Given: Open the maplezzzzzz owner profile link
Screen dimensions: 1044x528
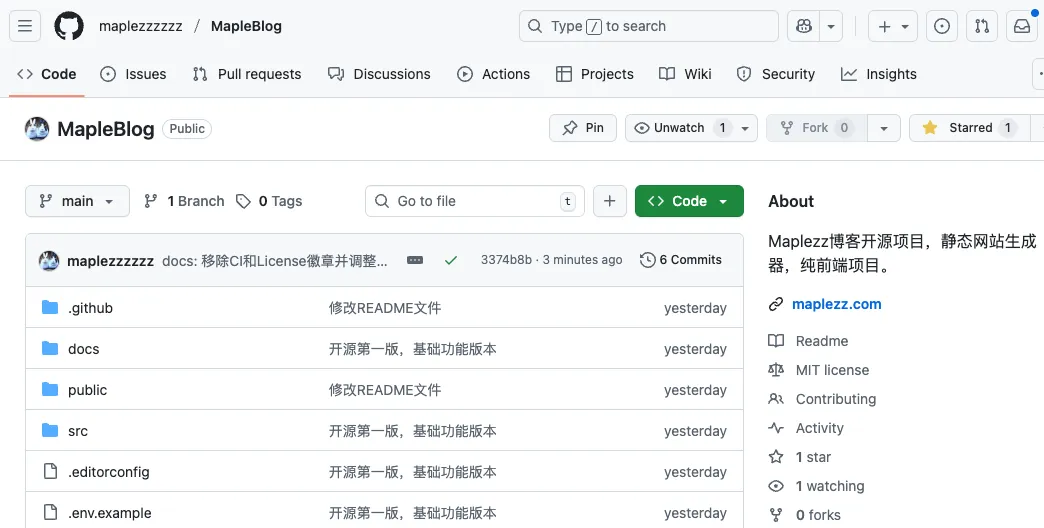Looking at the screenshot, I should 140,26.
